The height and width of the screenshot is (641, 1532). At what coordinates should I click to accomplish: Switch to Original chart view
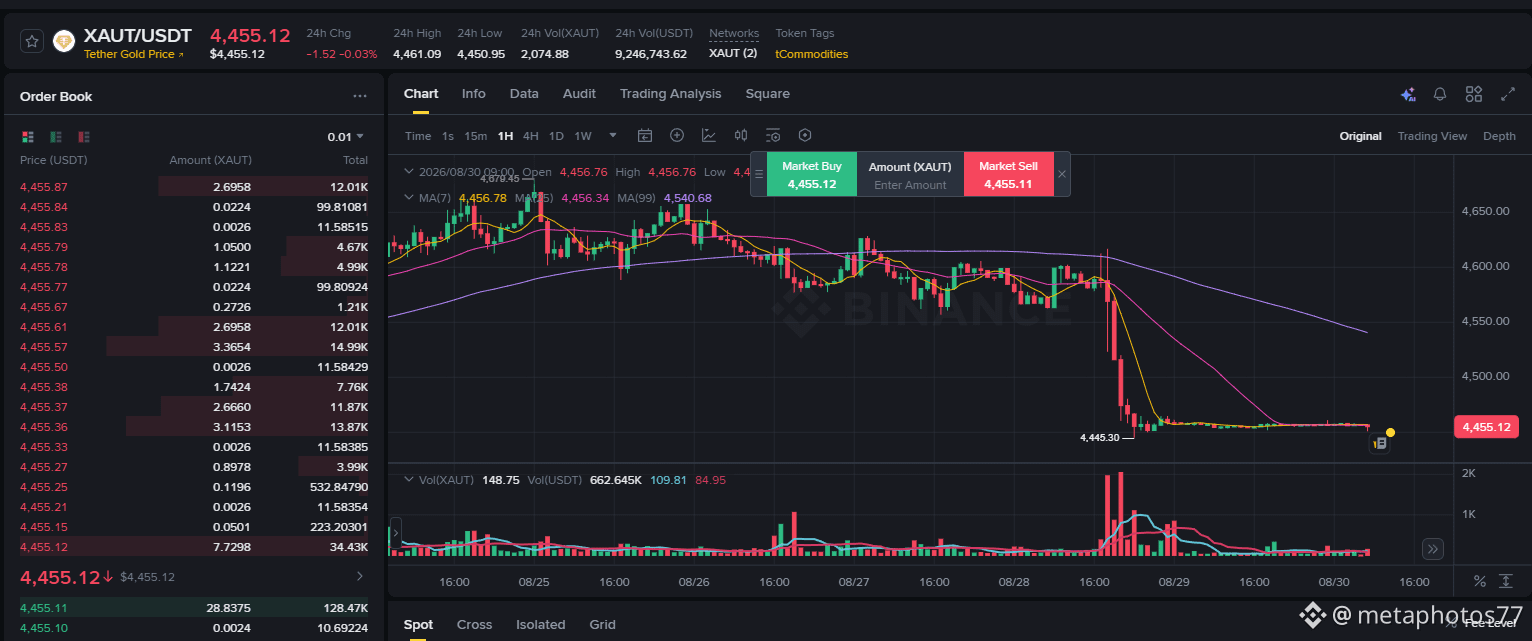[1360, 136]
